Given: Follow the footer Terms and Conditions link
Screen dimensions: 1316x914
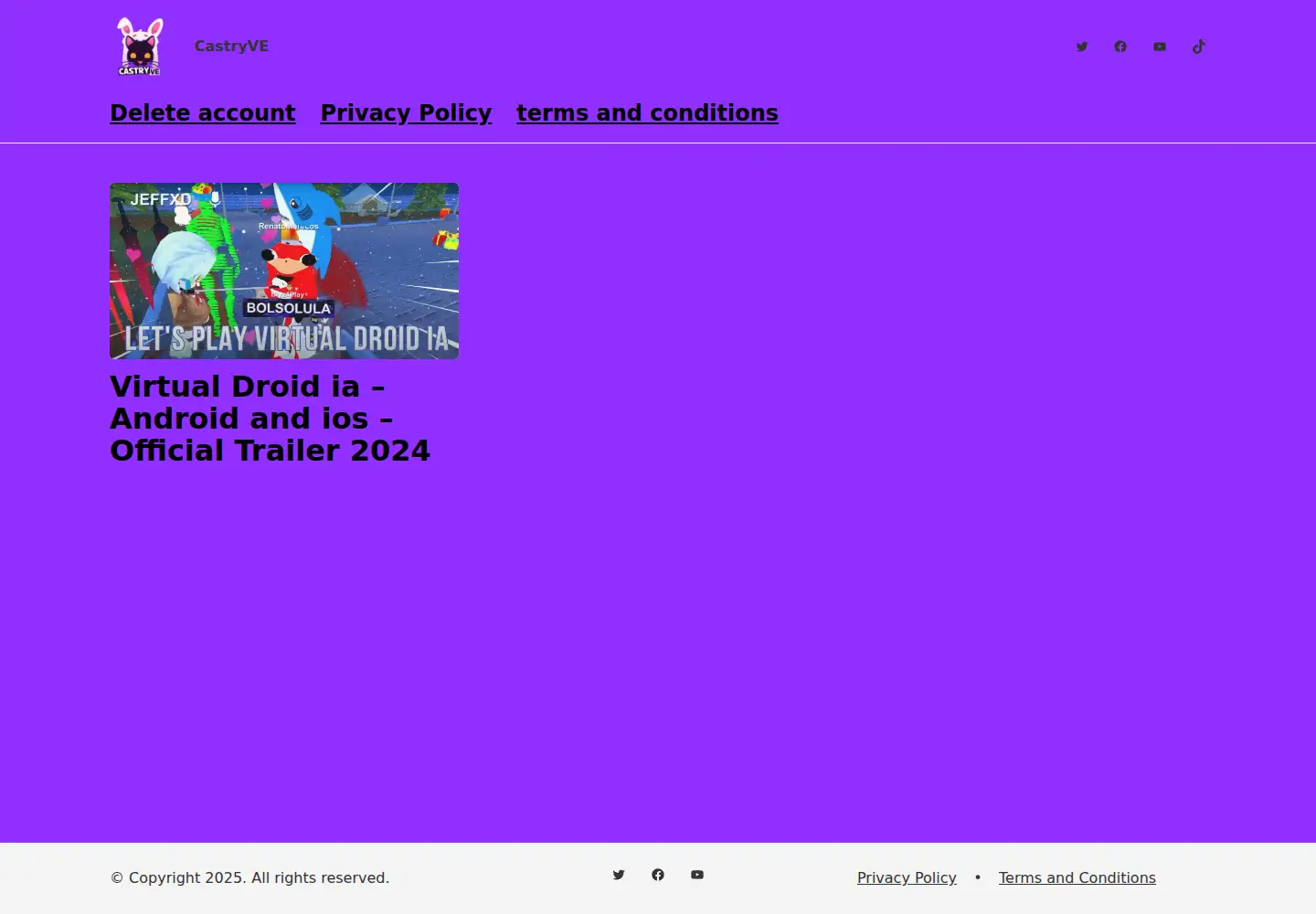Looking at the screenshot, I should [x=1077, y=877].
